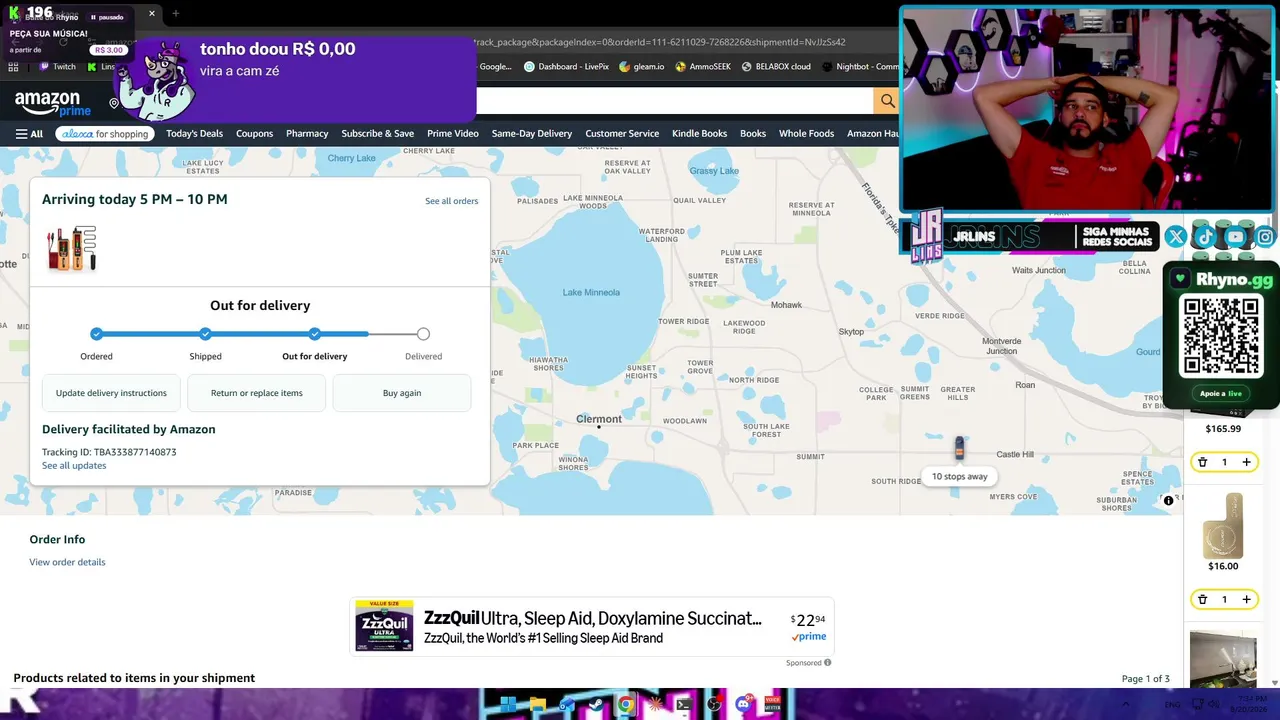Click the TikTok icon in overlay
The height and width of the screenshot is (720, 1280).
pyautogui.click(x=1205, y=237)
